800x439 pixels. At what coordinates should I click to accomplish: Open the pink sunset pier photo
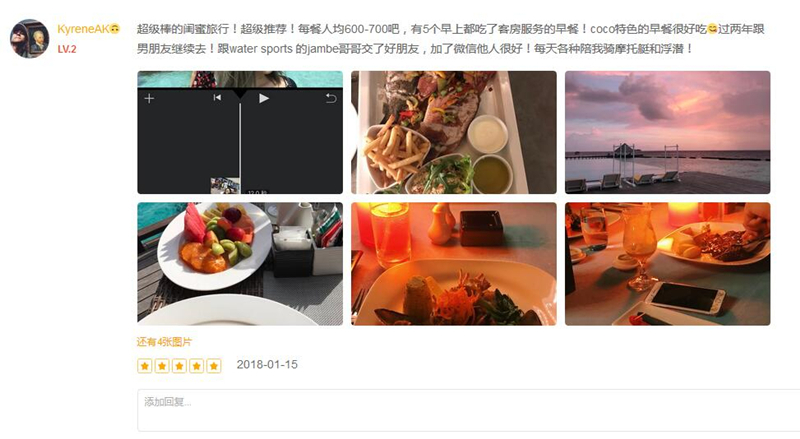pyautogui.click(x=667, y=132)
